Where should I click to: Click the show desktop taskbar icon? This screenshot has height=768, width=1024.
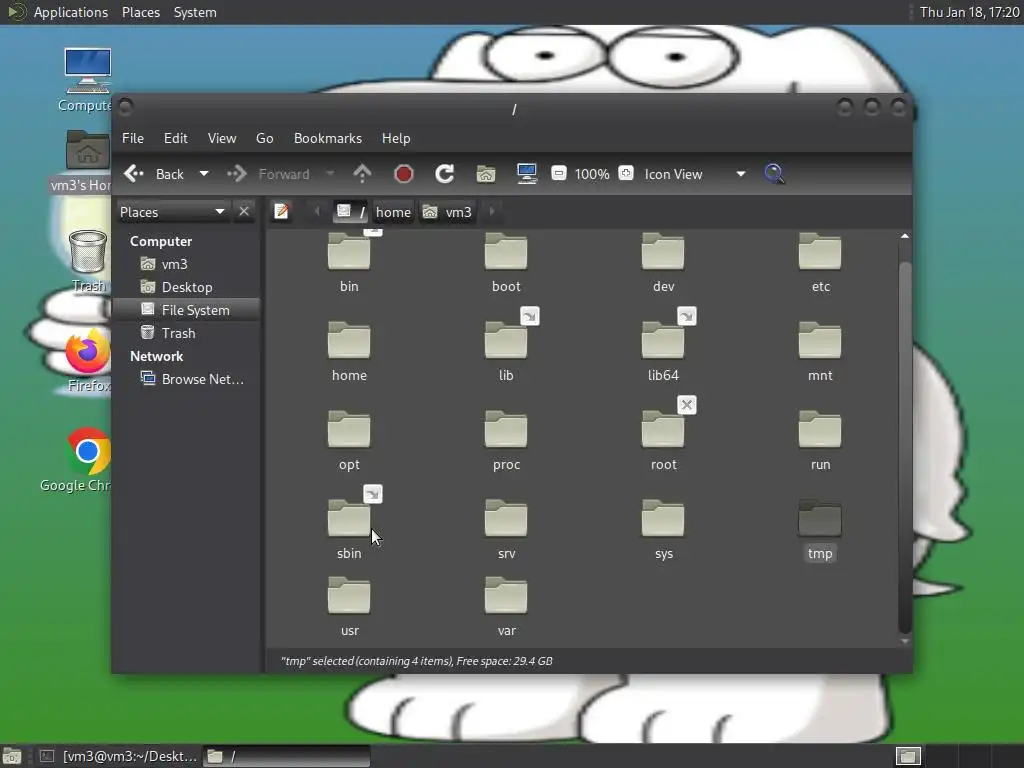pyautogui.click(x=12, y=756)
